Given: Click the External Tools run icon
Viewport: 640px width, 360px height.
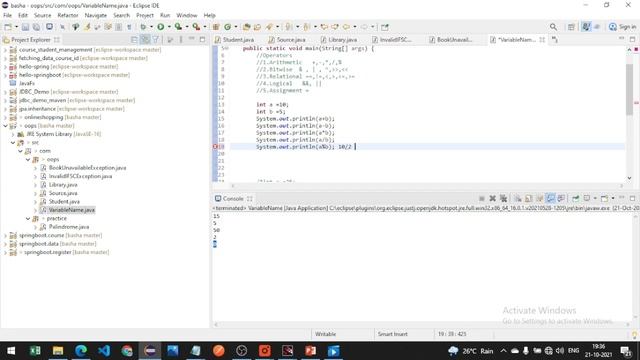Looking at the screenshot, I should point(196,27).
